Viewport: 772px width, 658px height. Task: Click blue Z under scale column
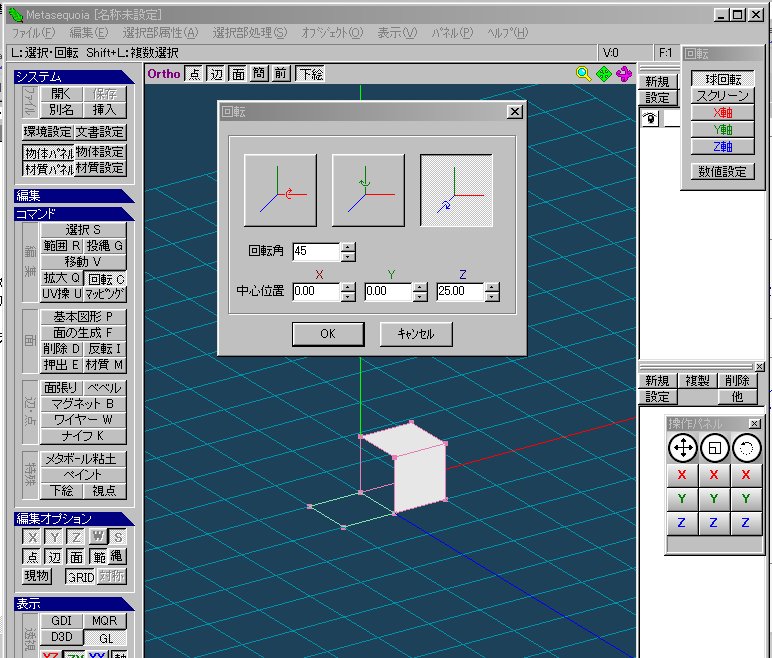714,523
